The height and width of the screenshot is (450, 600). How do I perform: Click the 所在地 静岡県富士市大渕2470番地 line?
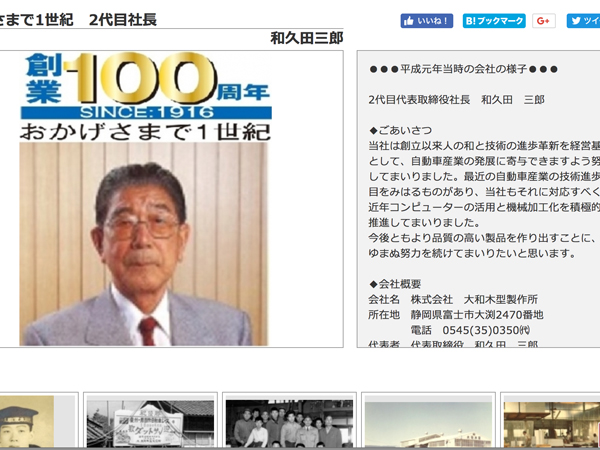coord(456,315)
